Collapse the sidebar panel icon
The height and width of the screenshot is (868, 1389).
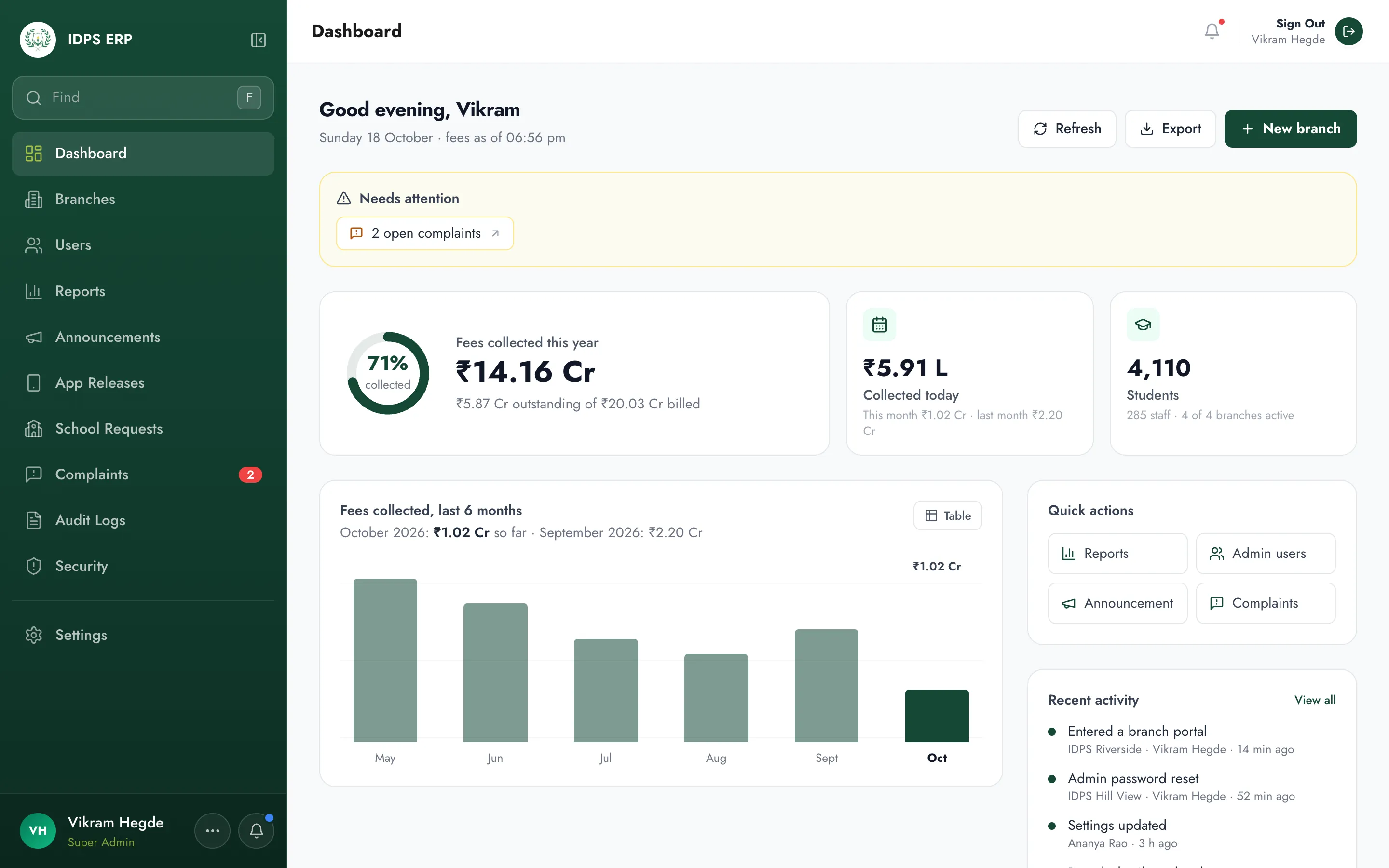click(x=259, y=40)
